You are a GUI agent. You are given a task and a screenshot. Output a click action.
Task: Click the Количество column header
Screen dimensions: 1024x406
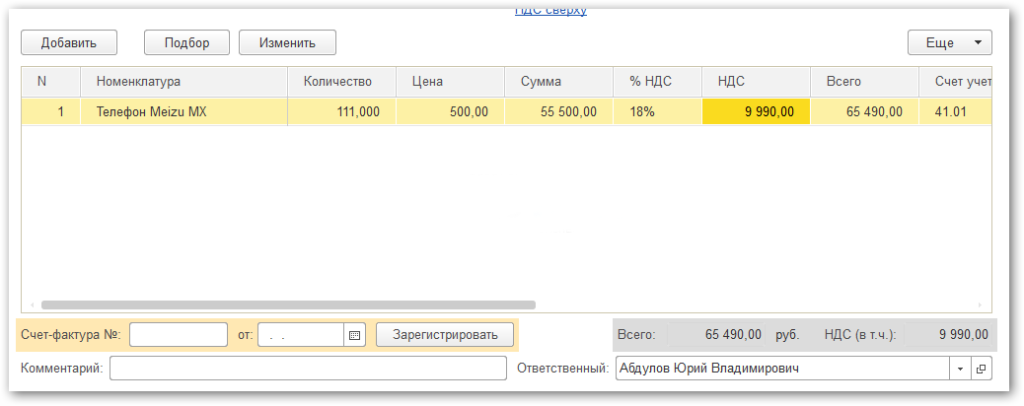[342, 82]
